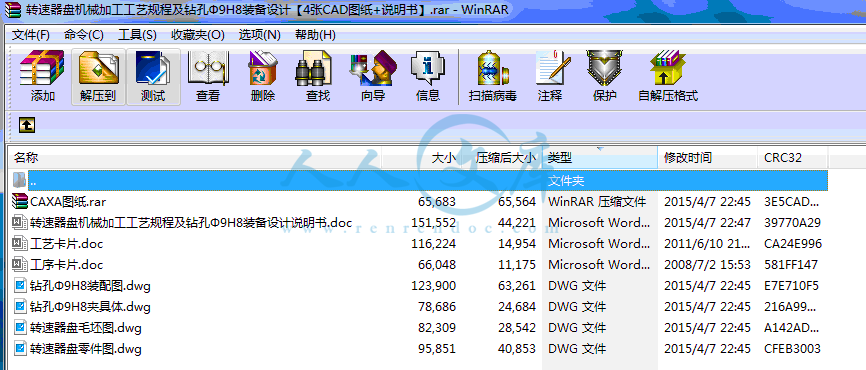This screenshot has height=370, width=866.
Task: Click the 钻孔Φ9H8装配图.dwg file icon
Action: pyautogui.click(x=20, y=286)
